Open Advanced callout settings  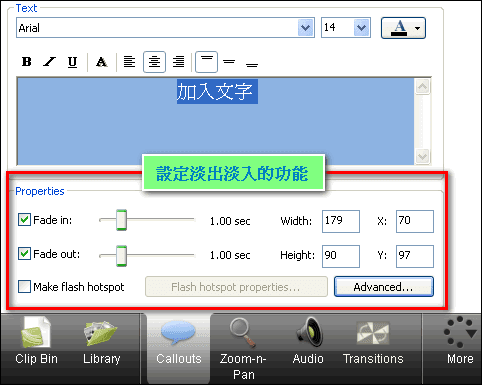tap(384, 287)
